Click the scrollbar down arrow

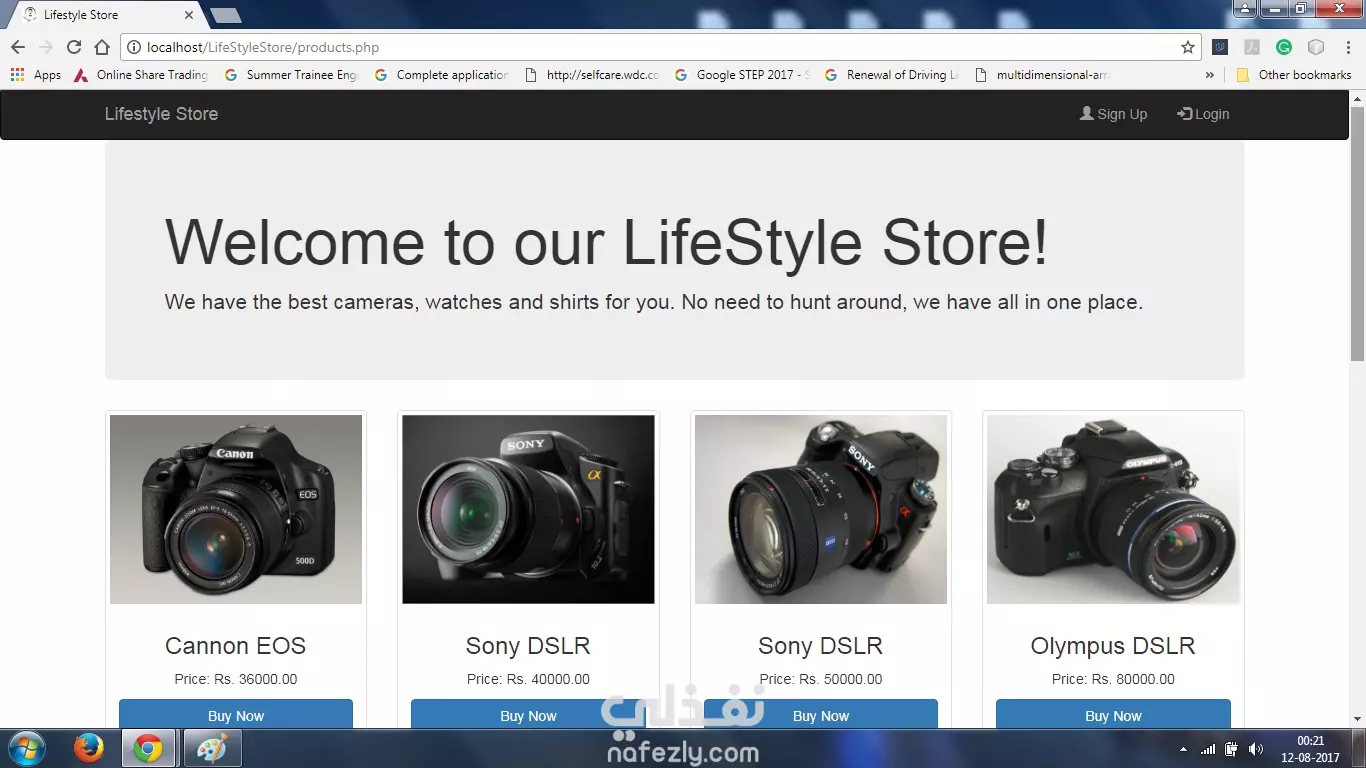1357,719
